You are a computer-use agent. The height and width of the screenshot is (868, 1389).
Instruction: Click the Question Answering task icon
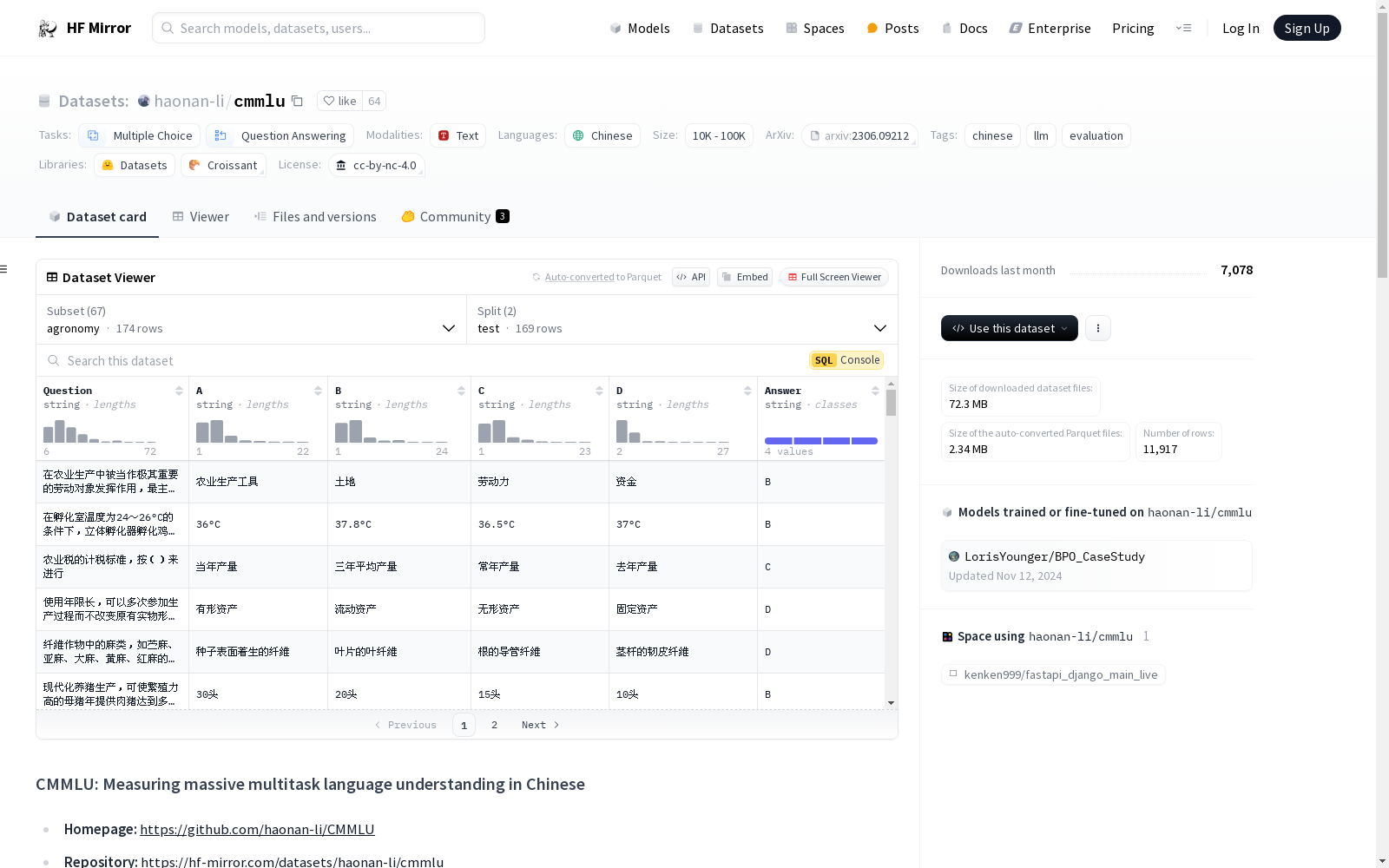(221, 135)
